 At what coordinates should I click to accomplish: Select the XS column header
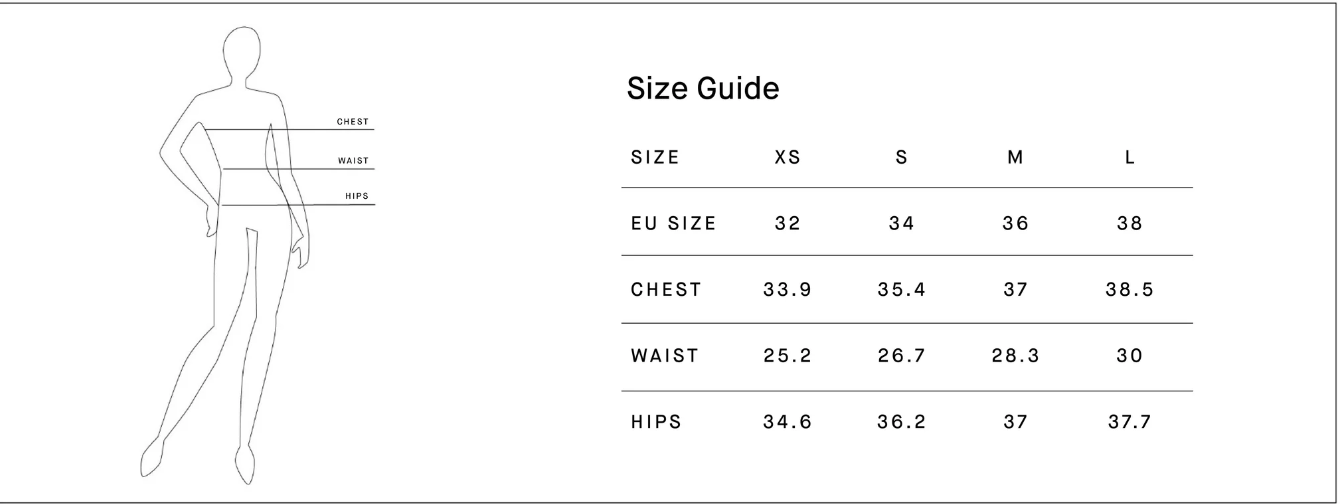click(x=787, y=157)
